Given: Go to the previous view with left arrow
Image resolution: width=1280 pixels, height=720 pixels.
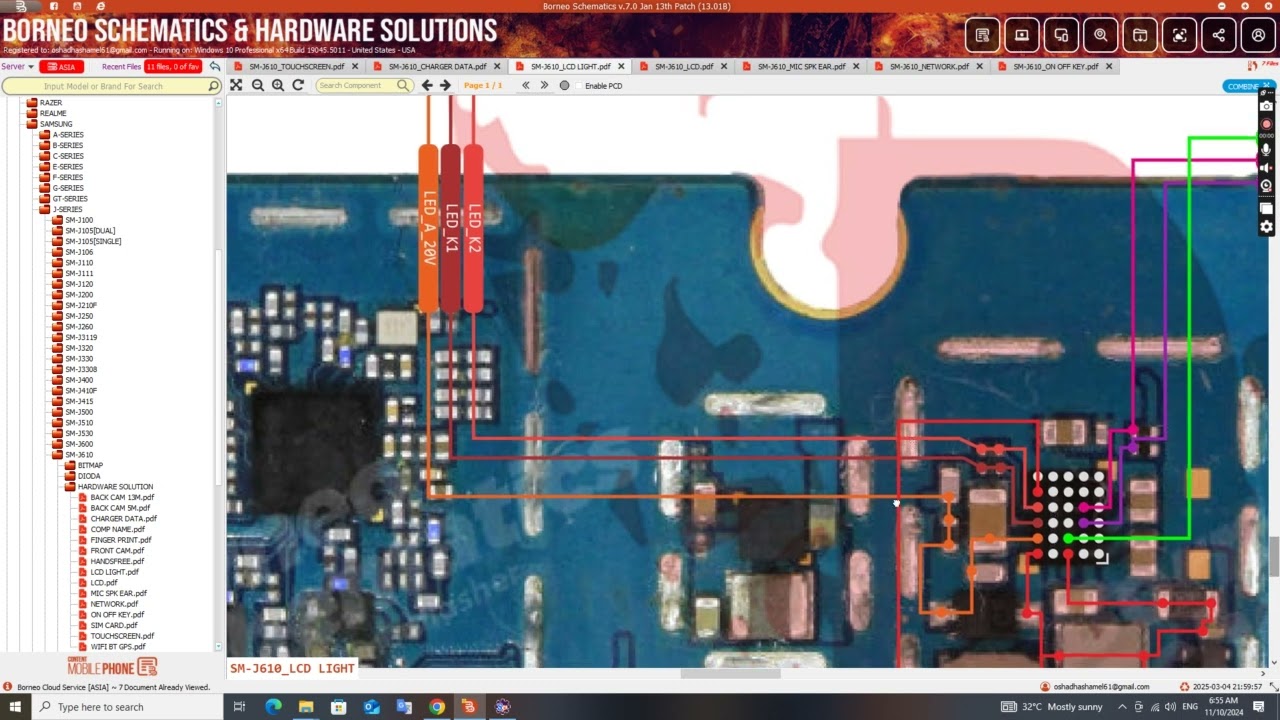Looking at the screenshot, I should pyautogui.click(x=427, y=86).
